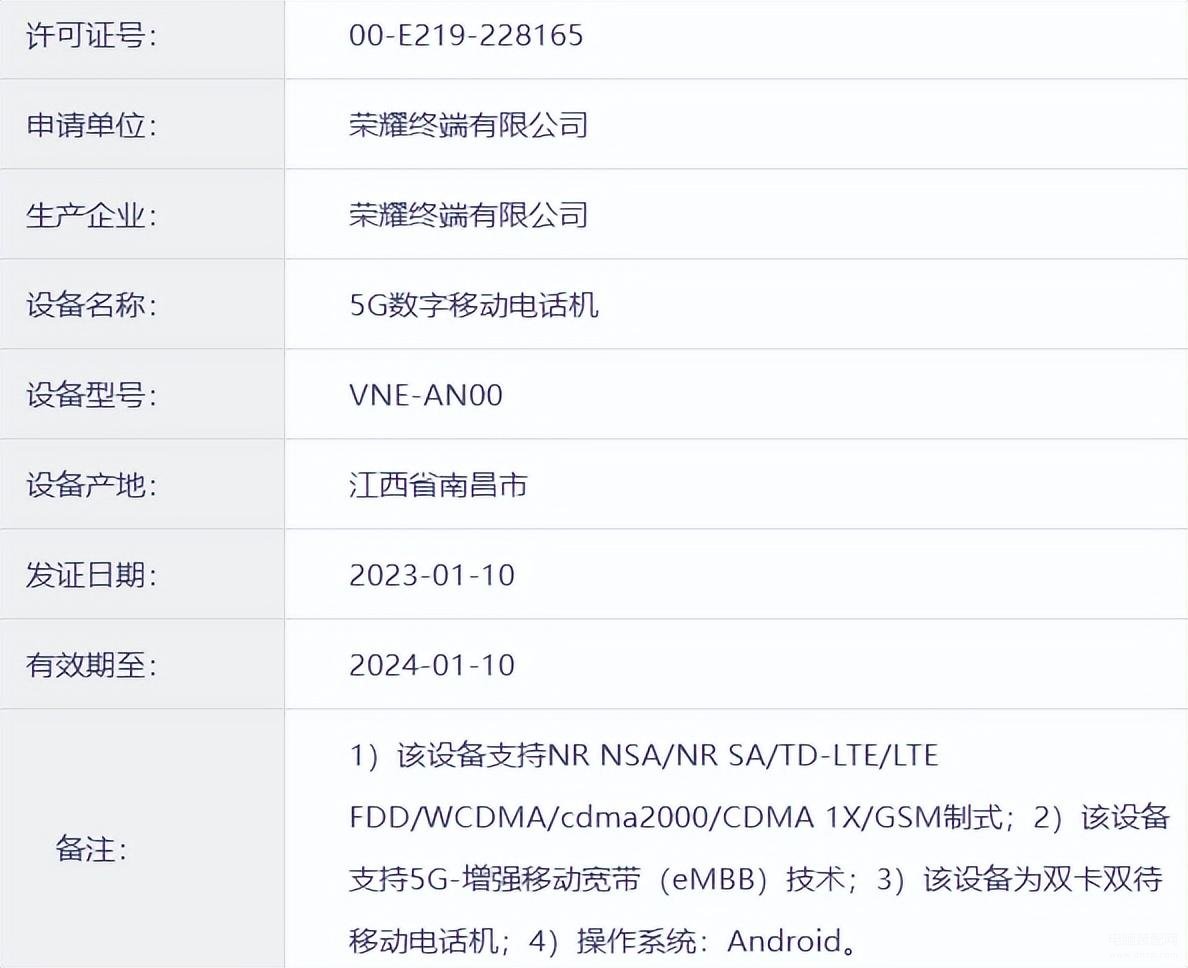This screenshot has width=1188, height=968.
Task: Select expiry date 2024-01-10
Action: coord(432,666)
